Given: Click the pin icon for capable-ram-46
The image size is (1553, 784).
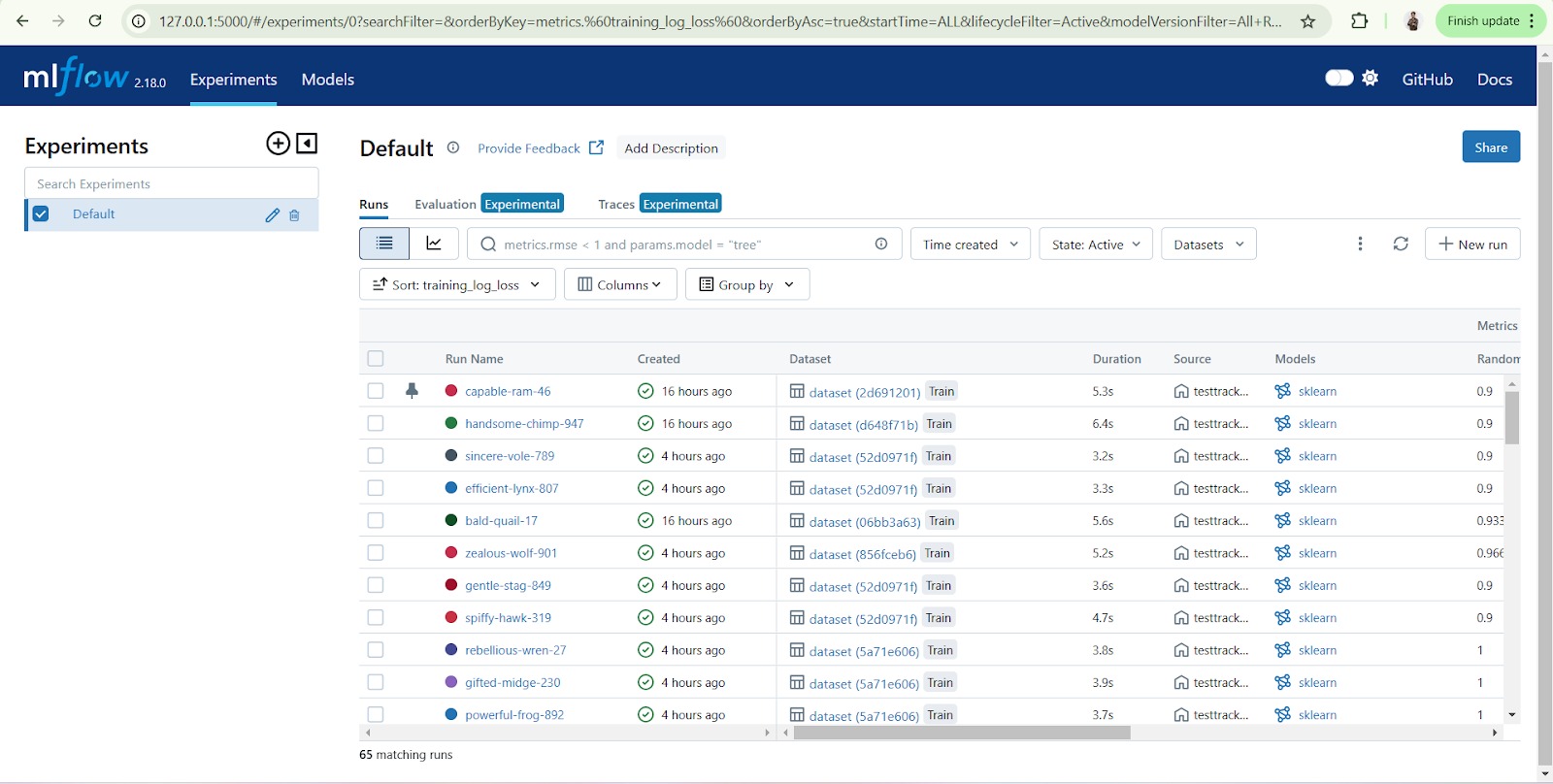Looking at the screenshot, I should click(412, 391).
